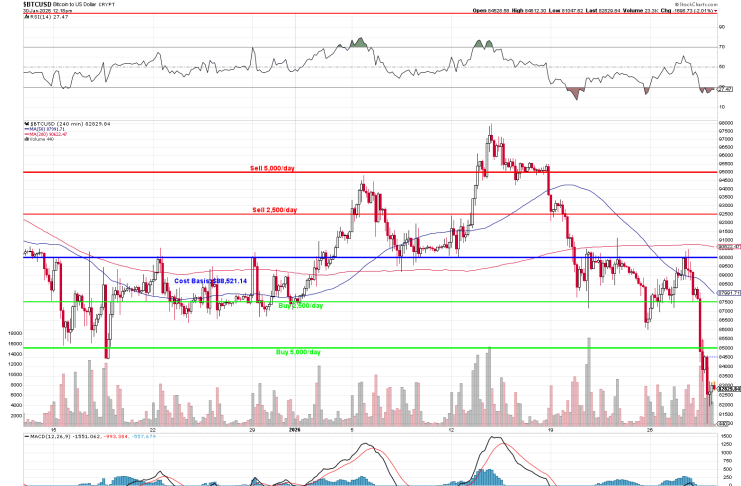Click the RSI(14) indicator legend icon
This screenshot has height=486, width=741.
point(26,18)
